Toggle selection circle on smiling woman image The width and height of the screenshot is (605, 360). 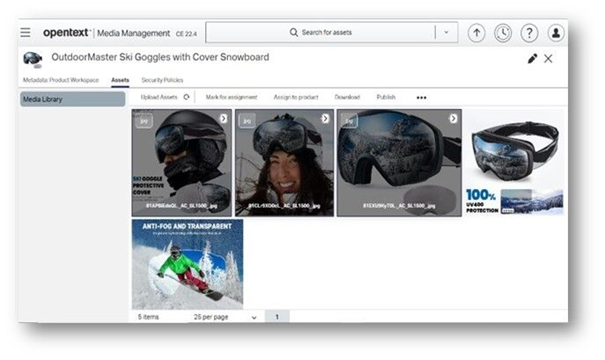click(x=325, y=118)
